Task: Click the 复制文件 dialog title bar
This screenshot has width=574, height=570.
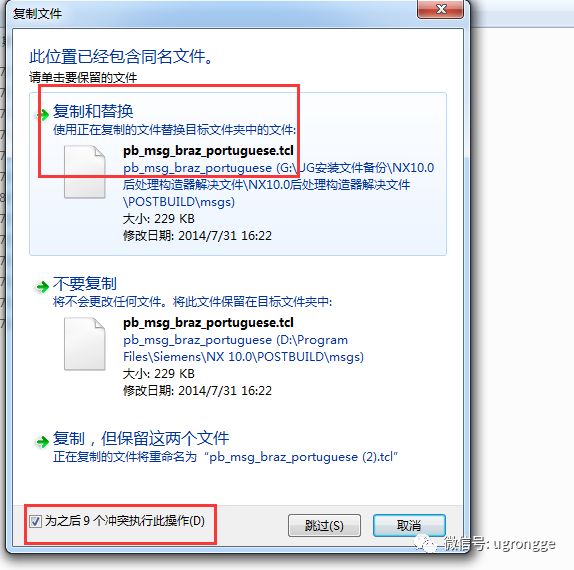Action: (212, 14)
